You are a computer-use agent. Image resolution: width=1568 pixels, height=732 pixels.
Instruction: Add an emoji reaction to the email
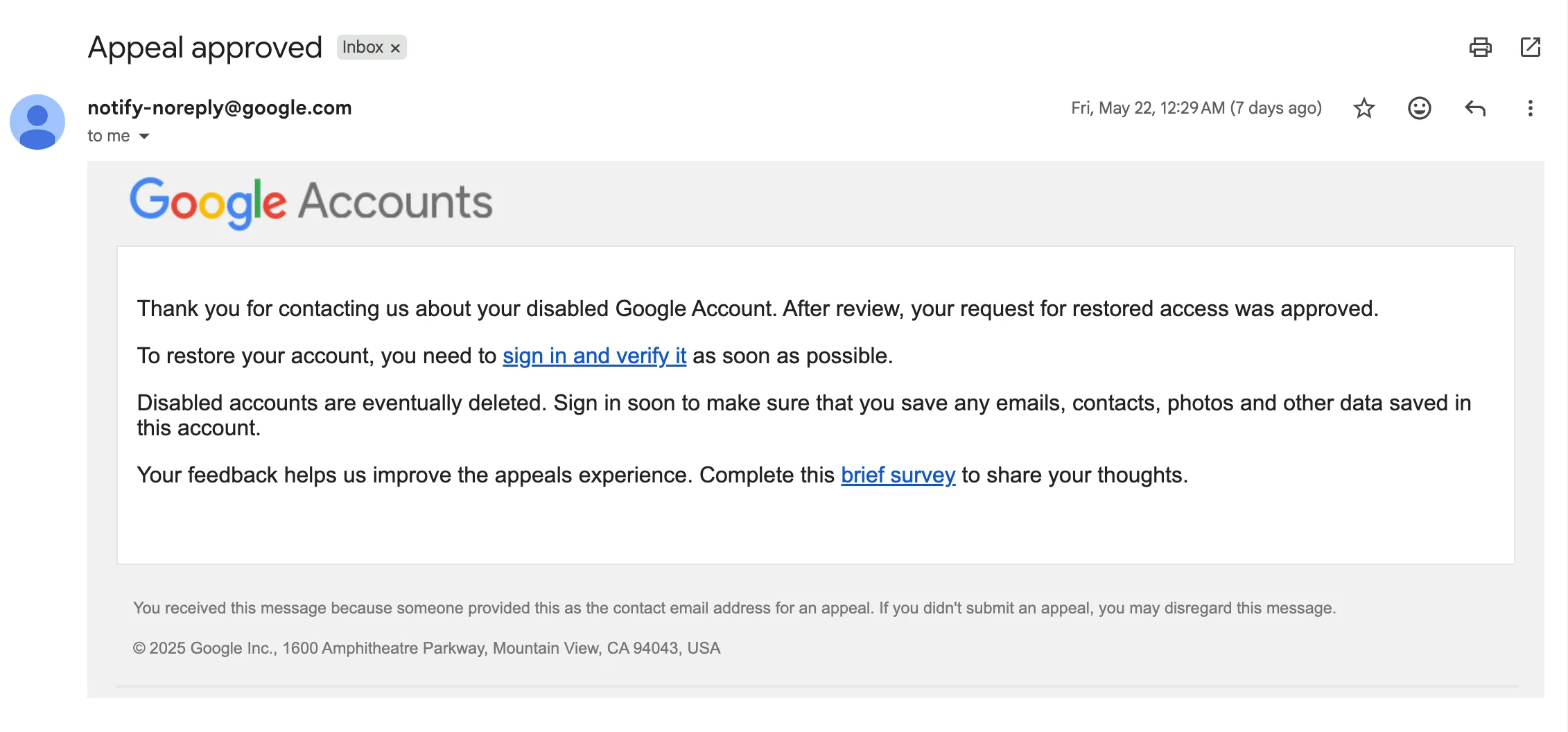point(1419,108)
